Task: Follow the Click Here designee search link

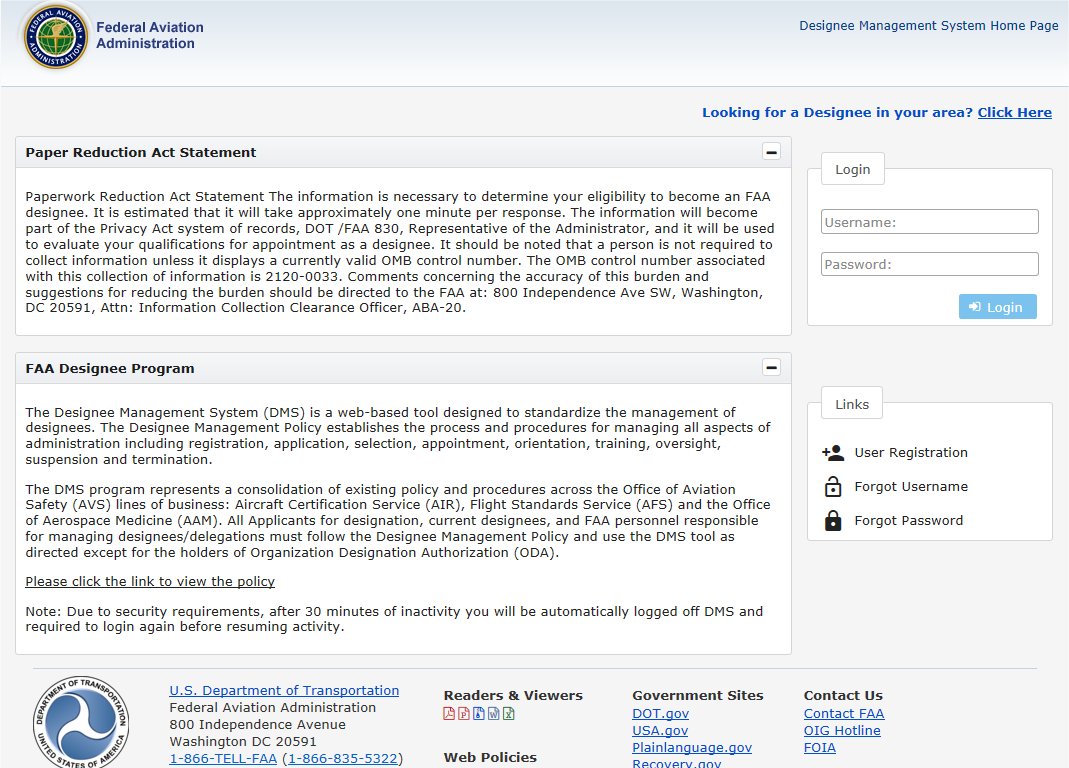Action: click(x=1014, y=113)
